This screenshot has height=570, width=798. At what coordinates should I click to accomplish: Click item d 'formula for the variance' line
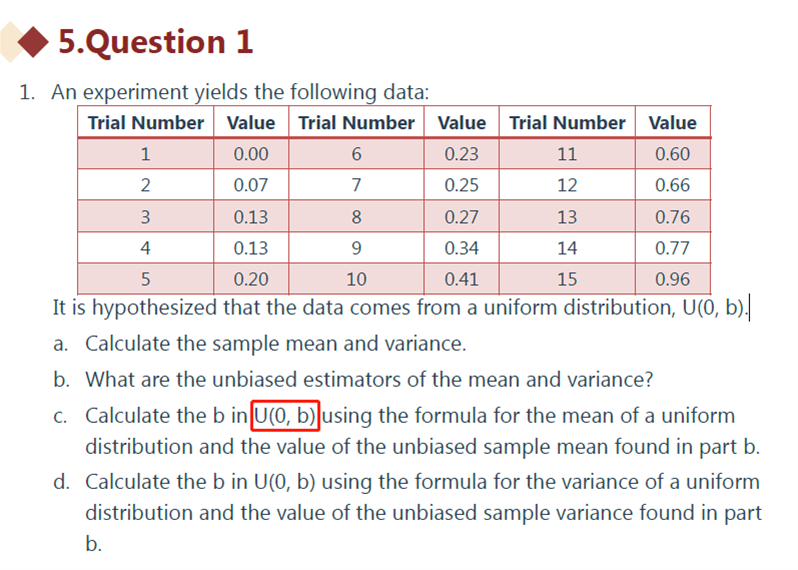click(422, 482)
